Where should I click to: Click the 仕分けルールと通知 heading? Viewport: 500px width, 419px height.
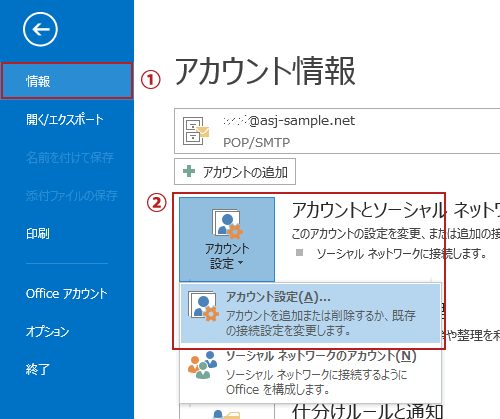[367, 411]
